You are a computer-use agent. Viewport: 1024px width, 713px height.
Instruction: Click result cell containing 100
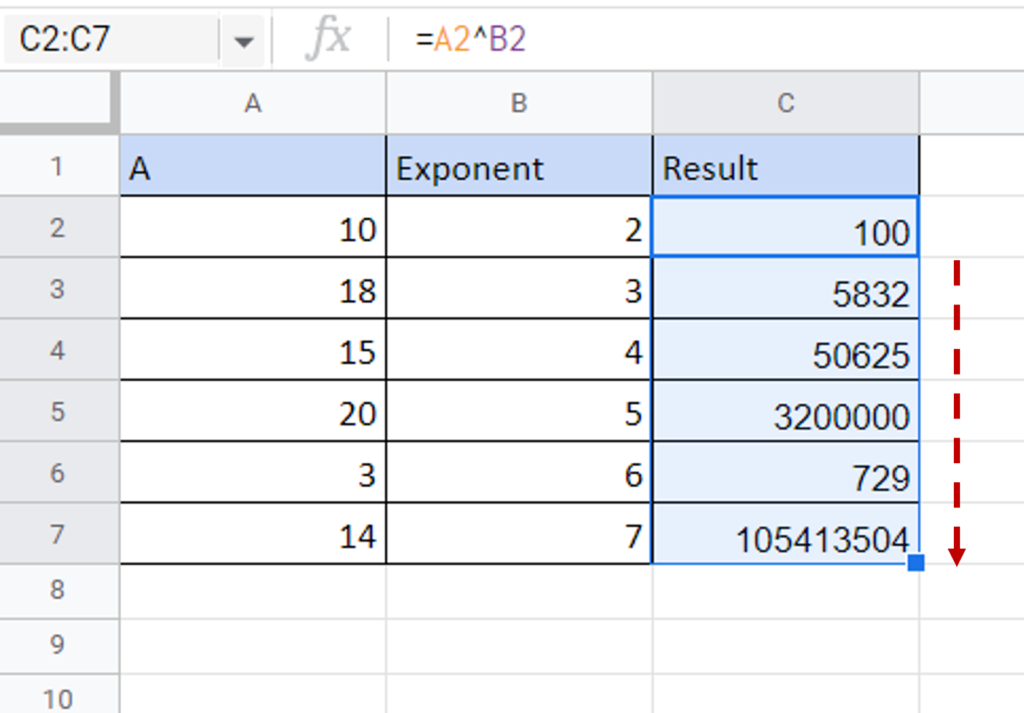tap(786, 227)
